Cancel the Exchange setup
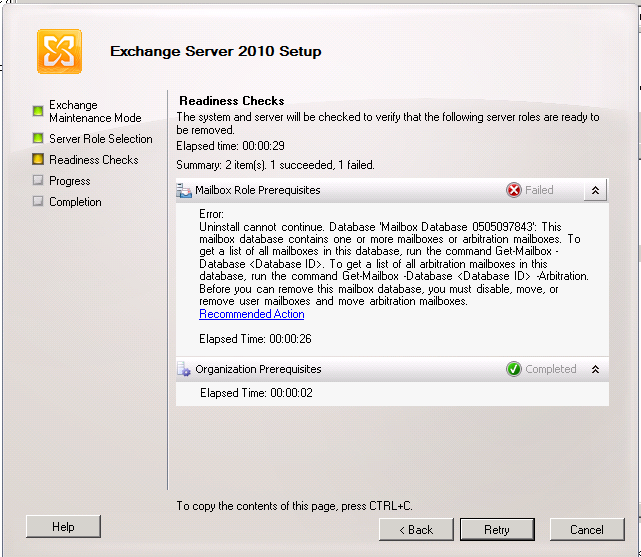641x557 pixels. [587, 530]
